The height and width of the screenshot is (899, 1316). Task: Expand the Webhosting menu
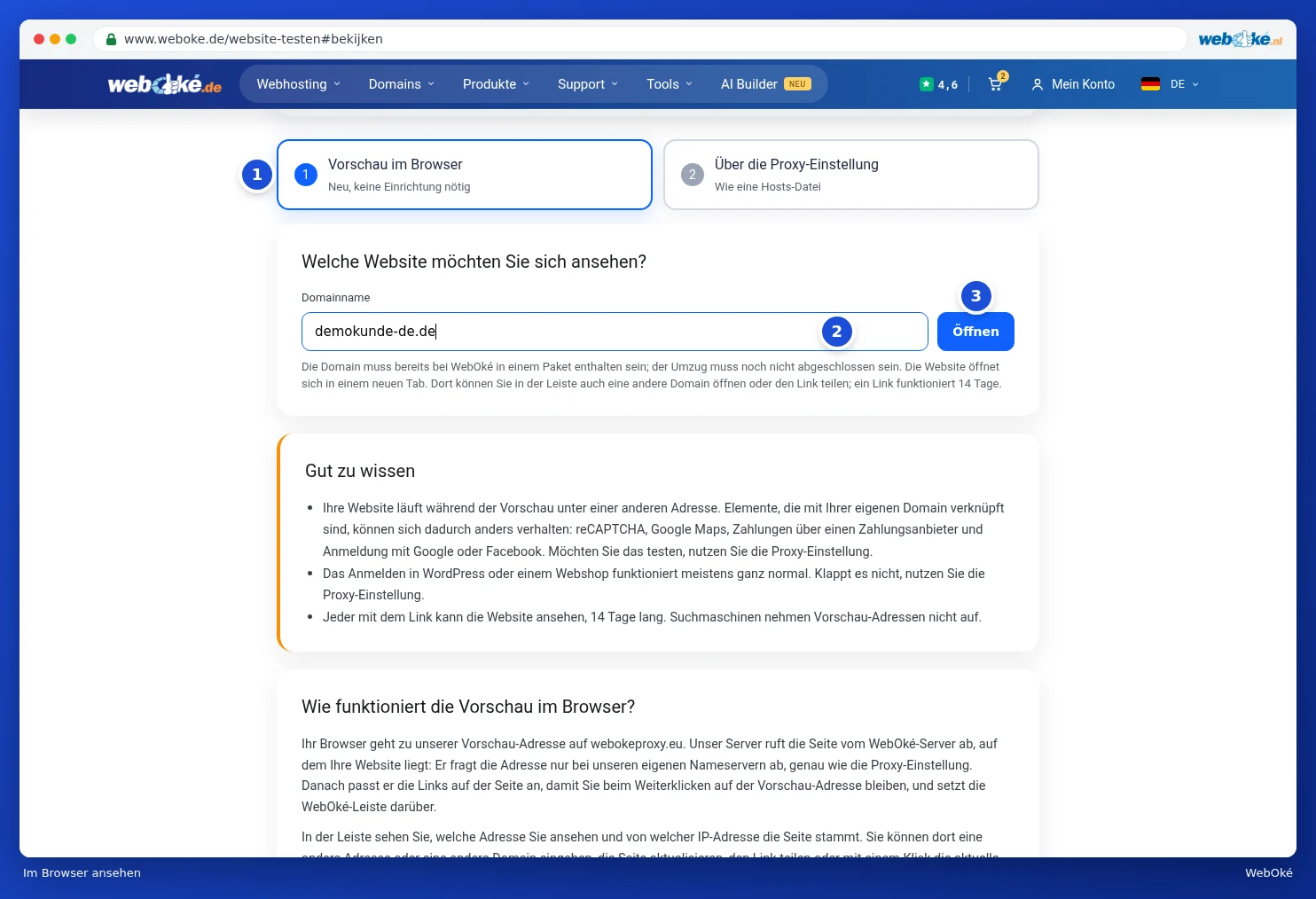tap(298, 84)
